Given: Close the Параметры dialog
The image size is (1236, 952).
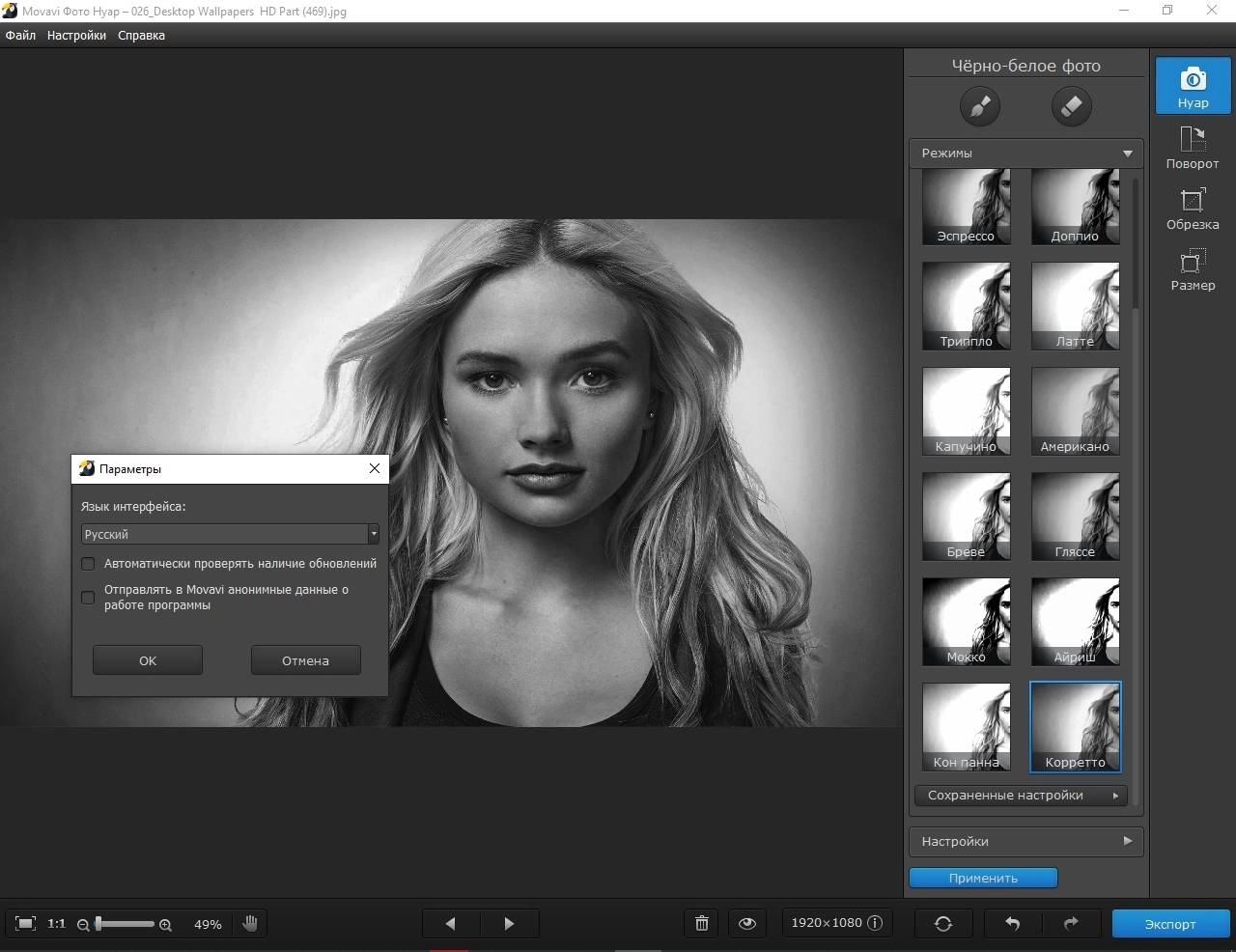Looking at the screenshot, I should coord(375,468).
